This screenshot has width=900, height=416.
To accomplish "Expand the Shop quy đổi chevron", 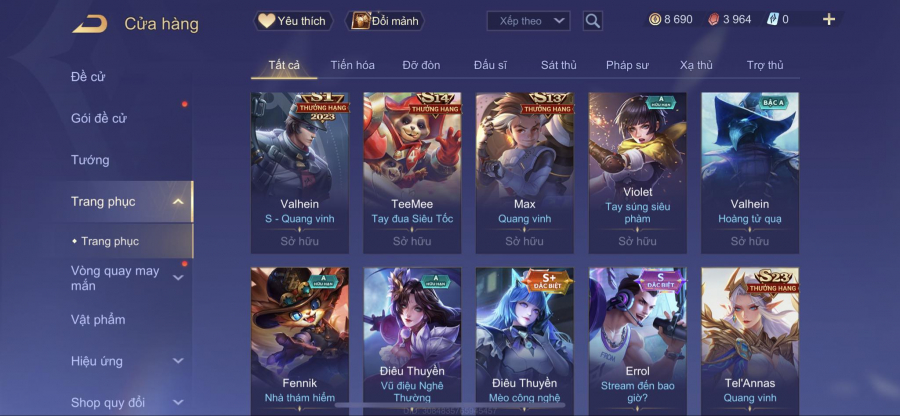I will coord(178,402).
